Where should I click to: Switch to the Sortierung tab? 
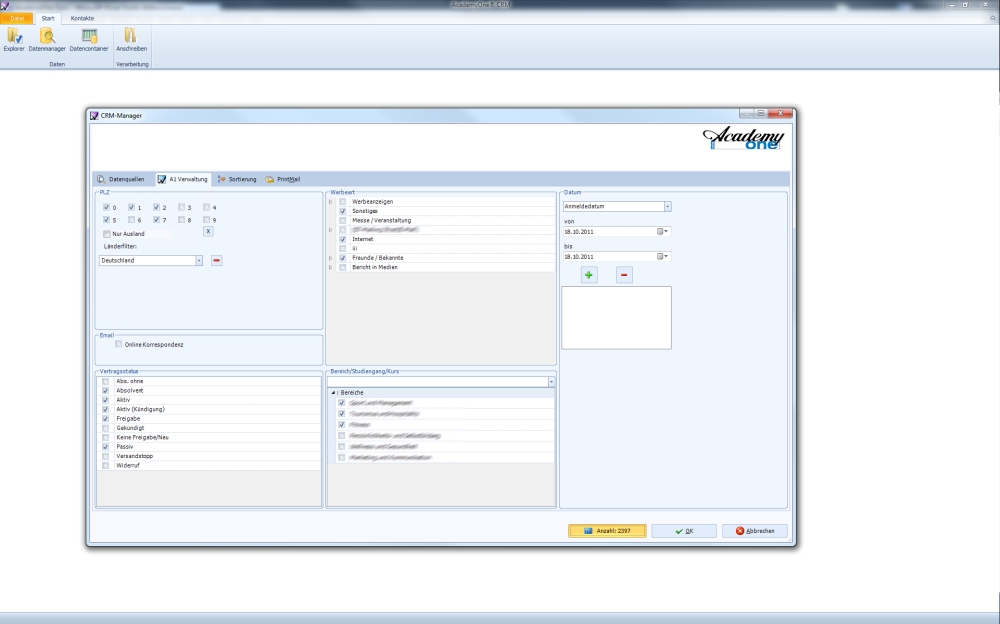coord(237,179)
